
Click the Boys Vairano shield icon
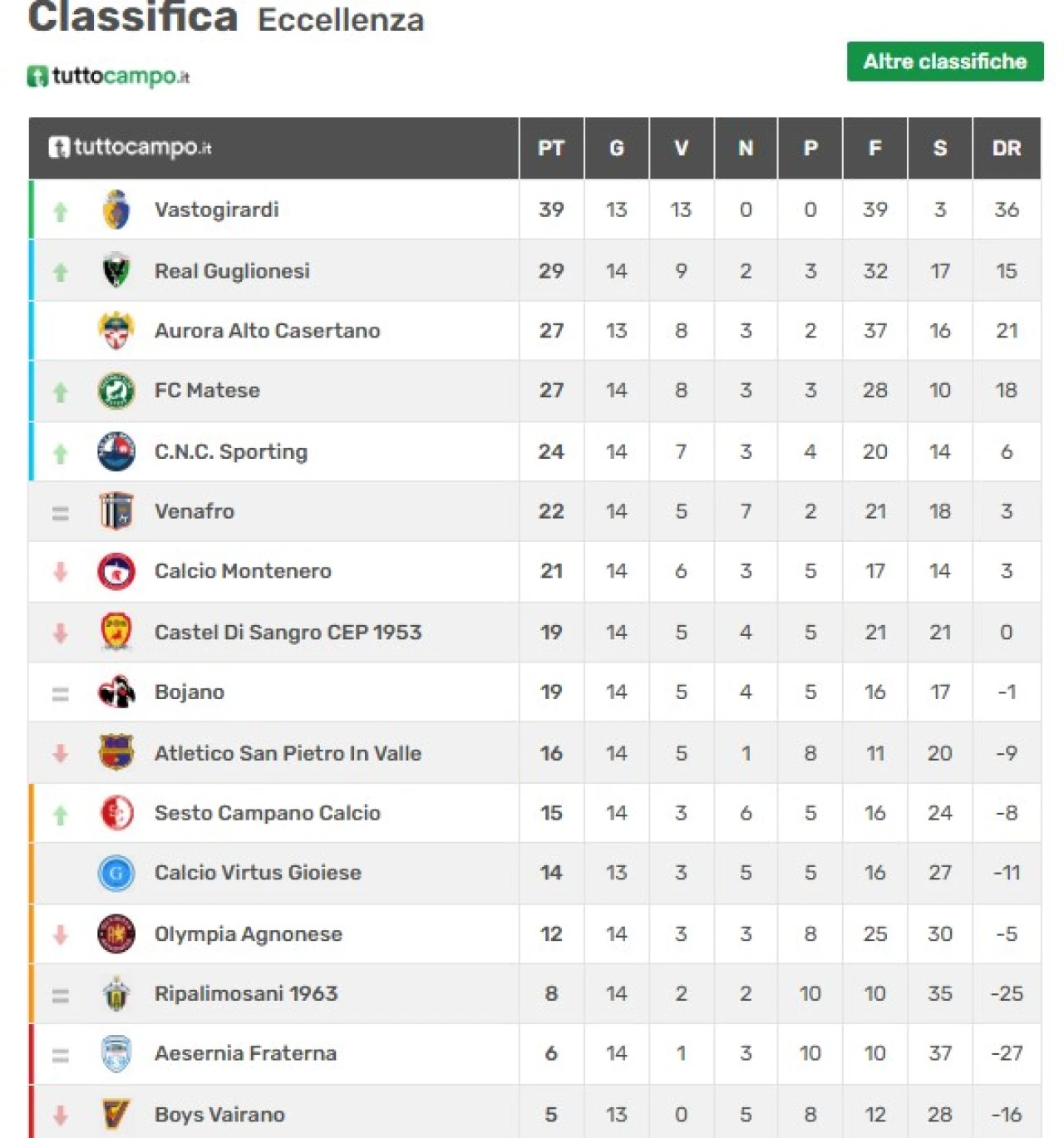pyautogui.click(x=116, y=1115)
